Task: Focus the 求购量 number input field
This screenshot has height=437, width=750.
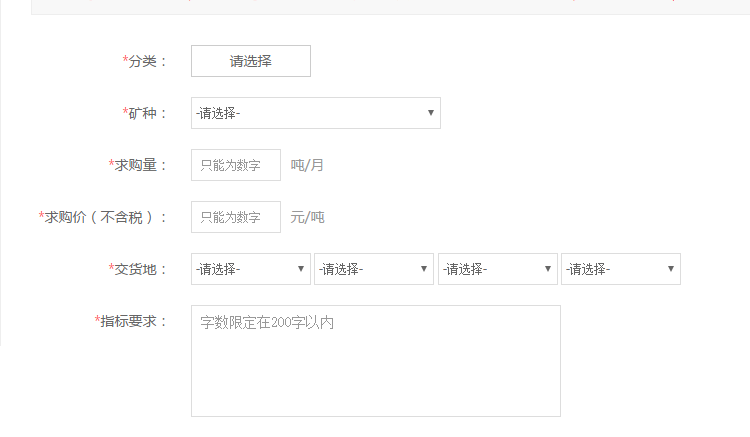Action: point(235,165)
